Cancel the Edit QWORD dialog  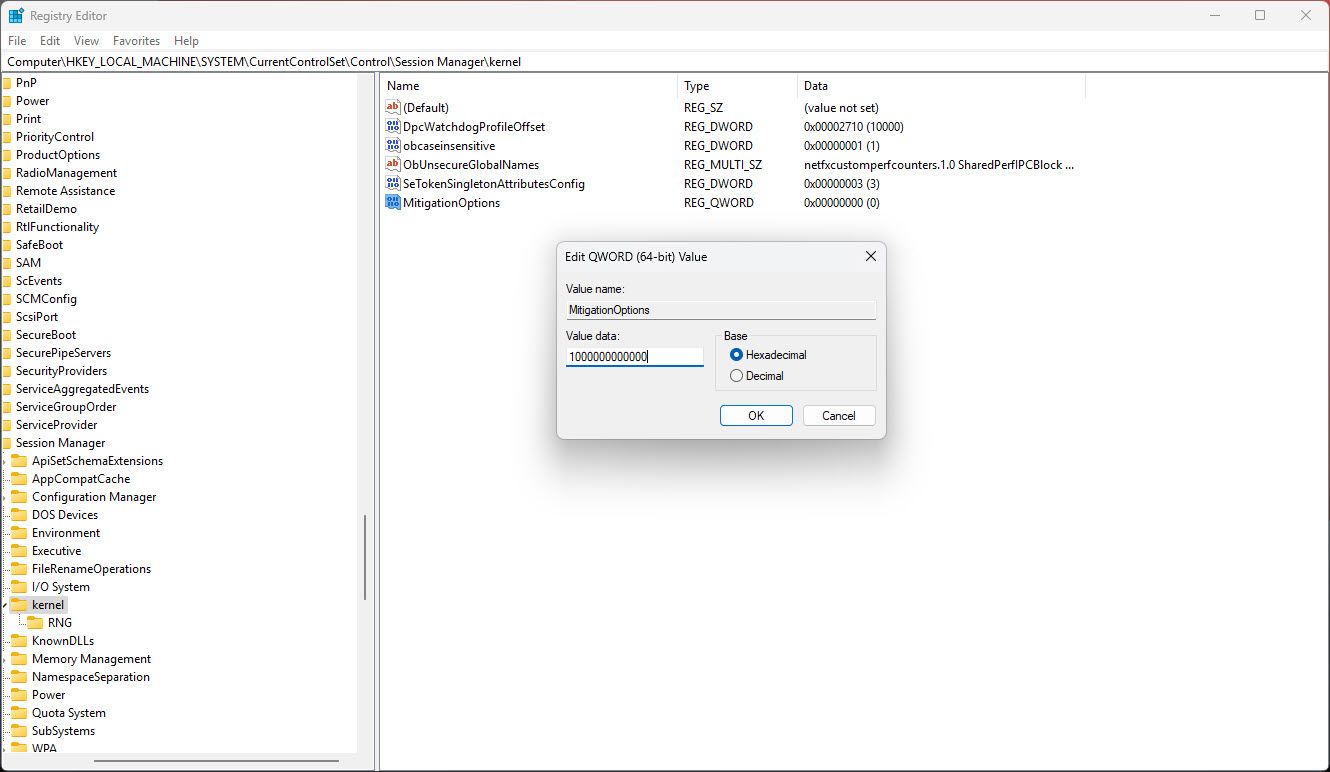tap(839, 415)
